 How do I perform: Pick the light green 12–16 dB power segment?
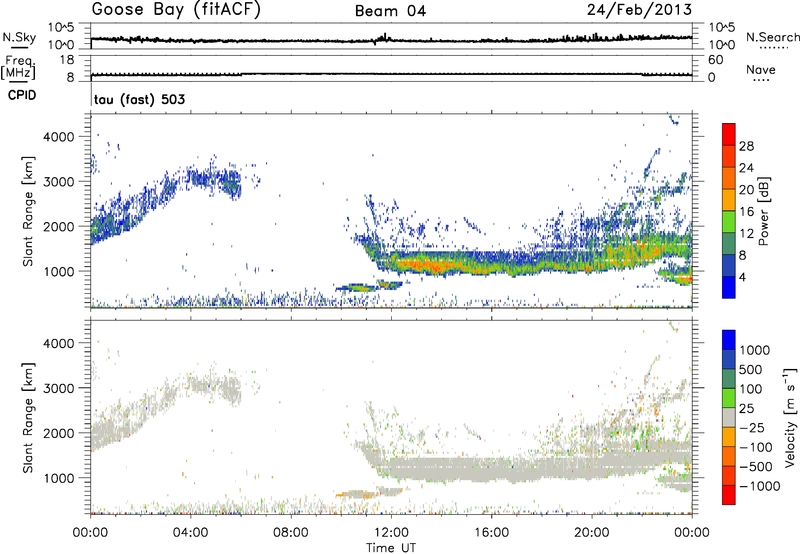729,222
